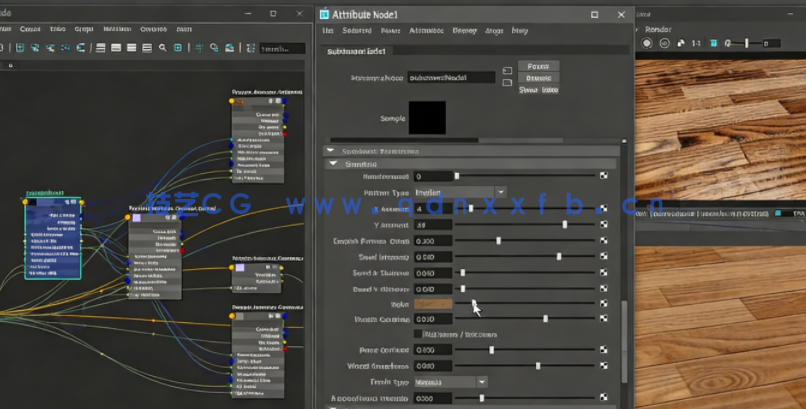The width and height of the screenshot is (806, 409).
Task: Click the black Sample preview swatch
Action: 427,118
